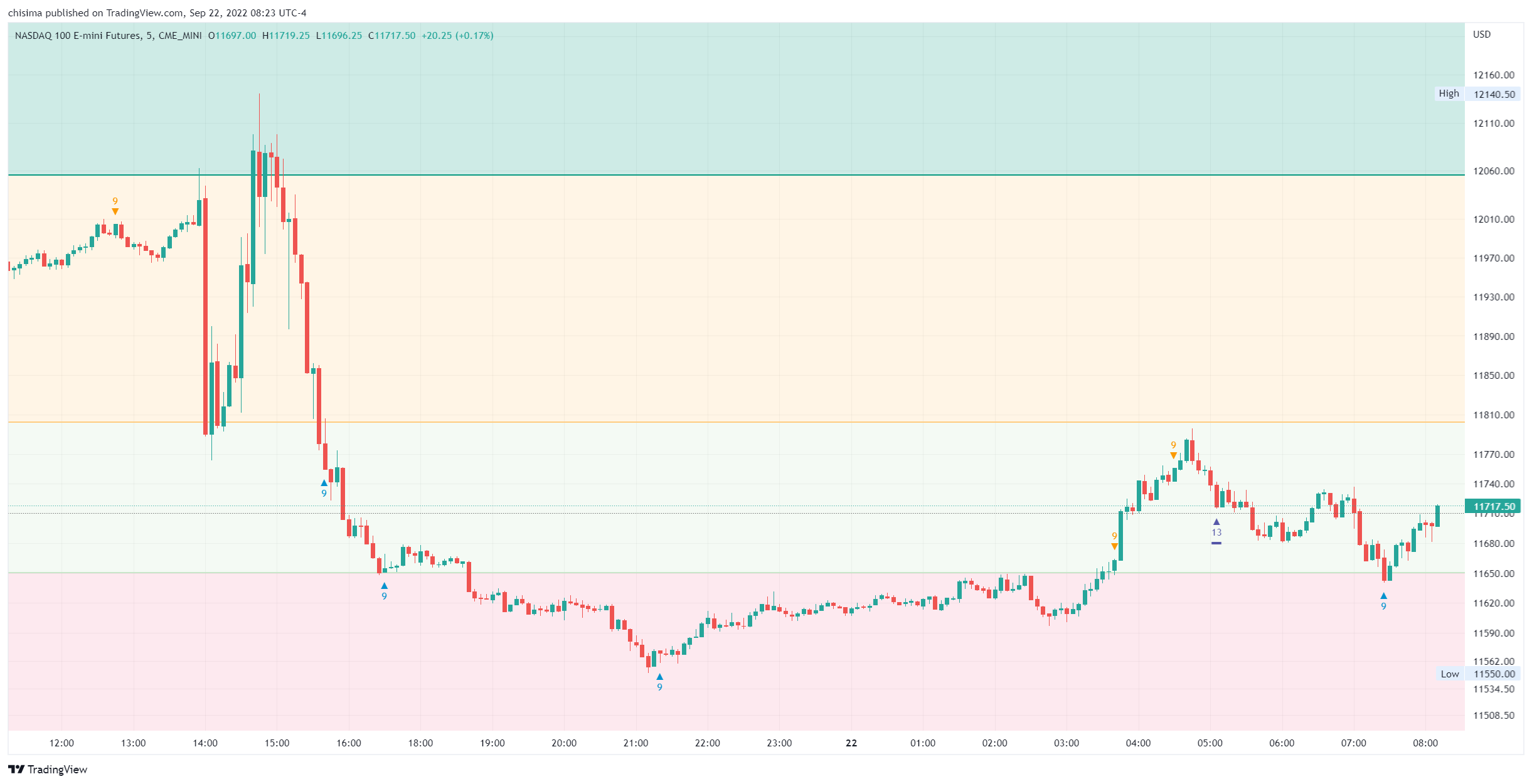Click the 22 date label on time axis
The image size is (1532, 784).
(x=851, y=743)
